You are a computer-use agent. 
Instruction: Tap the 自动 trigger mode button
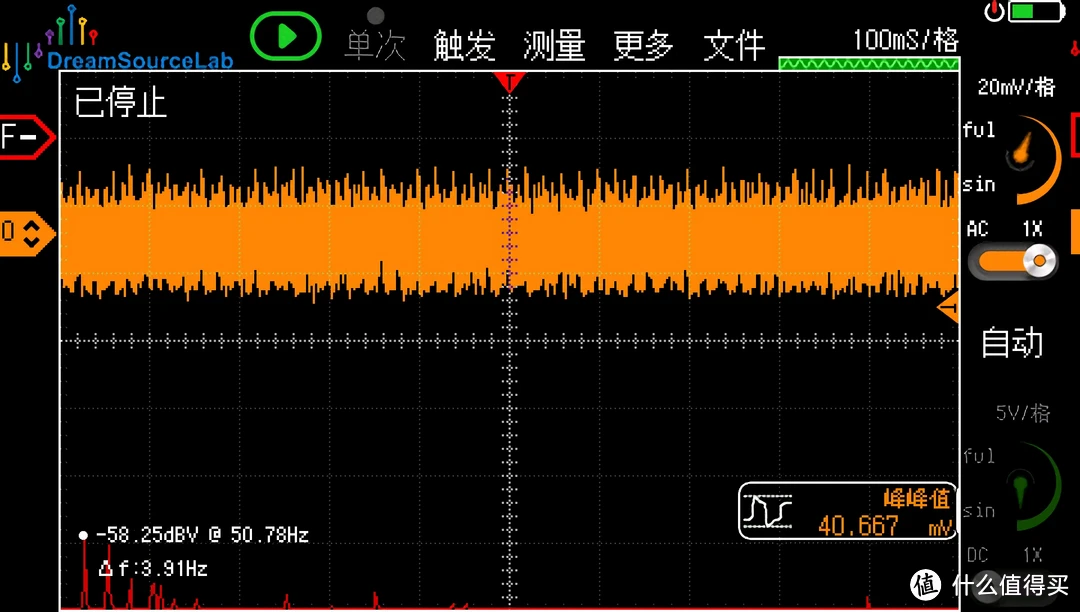(x=1012, y=342)
